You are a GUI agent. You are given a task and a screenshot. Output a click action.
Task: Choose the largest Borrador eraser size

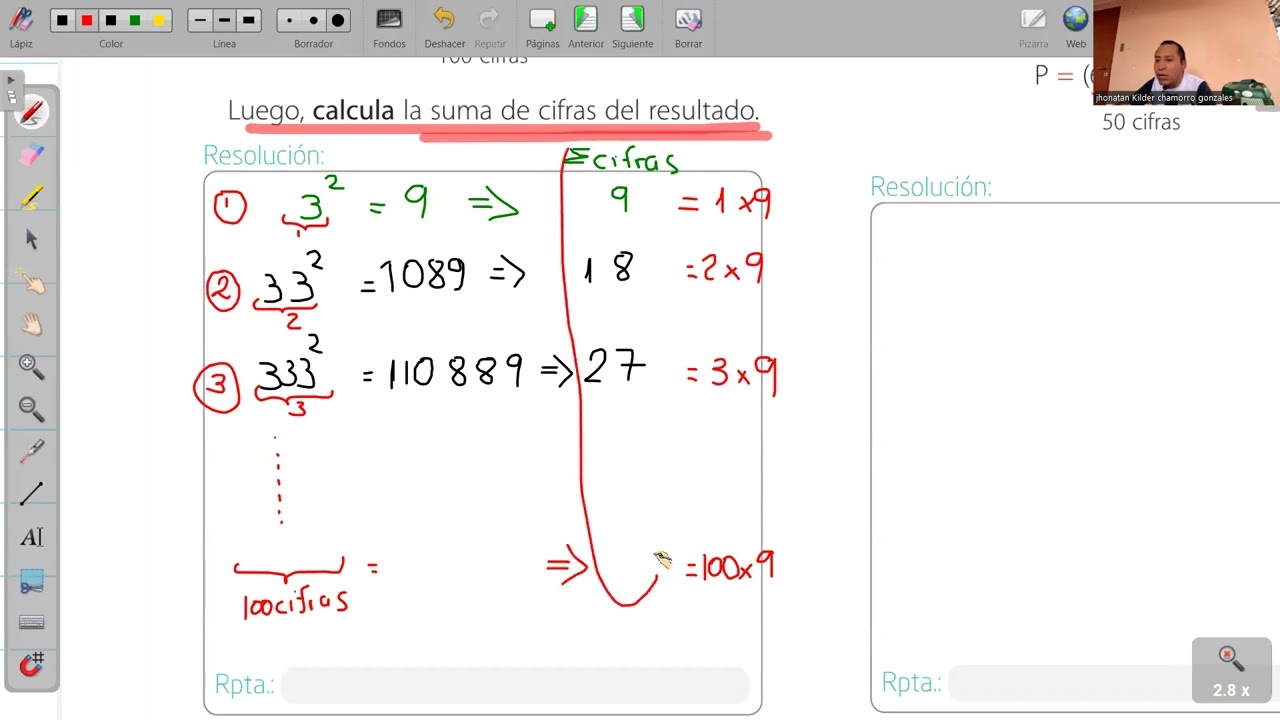[x=338, y=21]
